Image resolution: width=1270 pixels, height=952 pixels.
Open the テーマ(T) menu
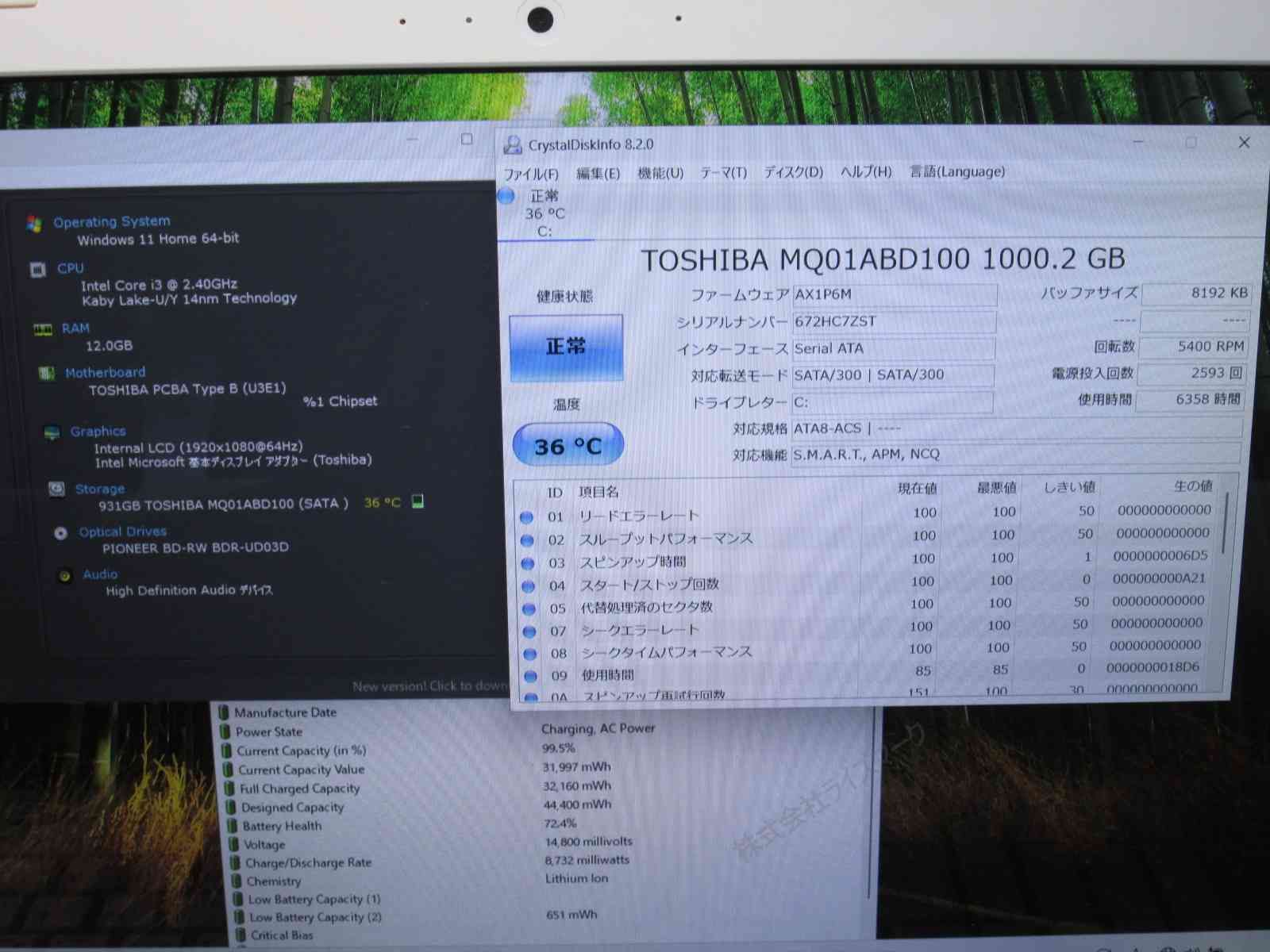click(x=723, y=172)
